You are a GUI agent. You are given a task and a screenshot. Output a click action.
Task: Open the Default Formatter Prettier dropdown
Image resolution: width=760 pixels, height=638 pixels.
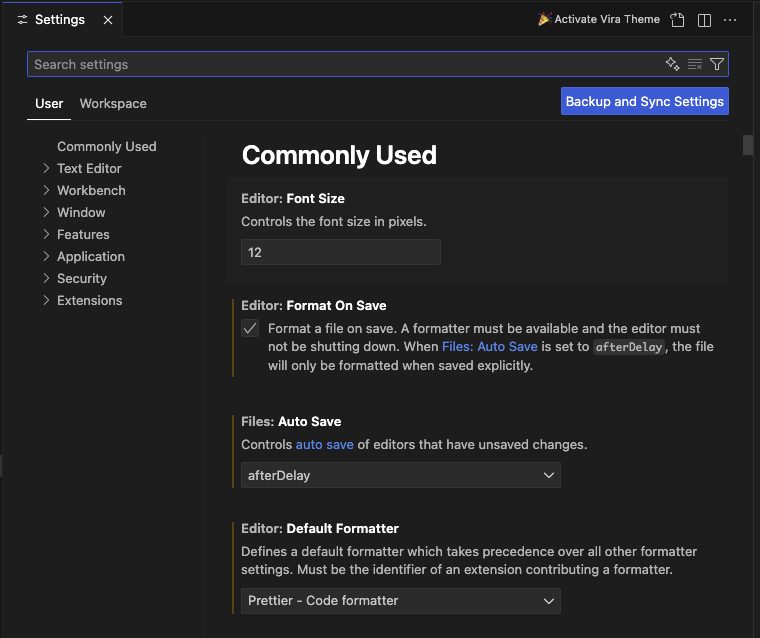[x=401, y=601]
